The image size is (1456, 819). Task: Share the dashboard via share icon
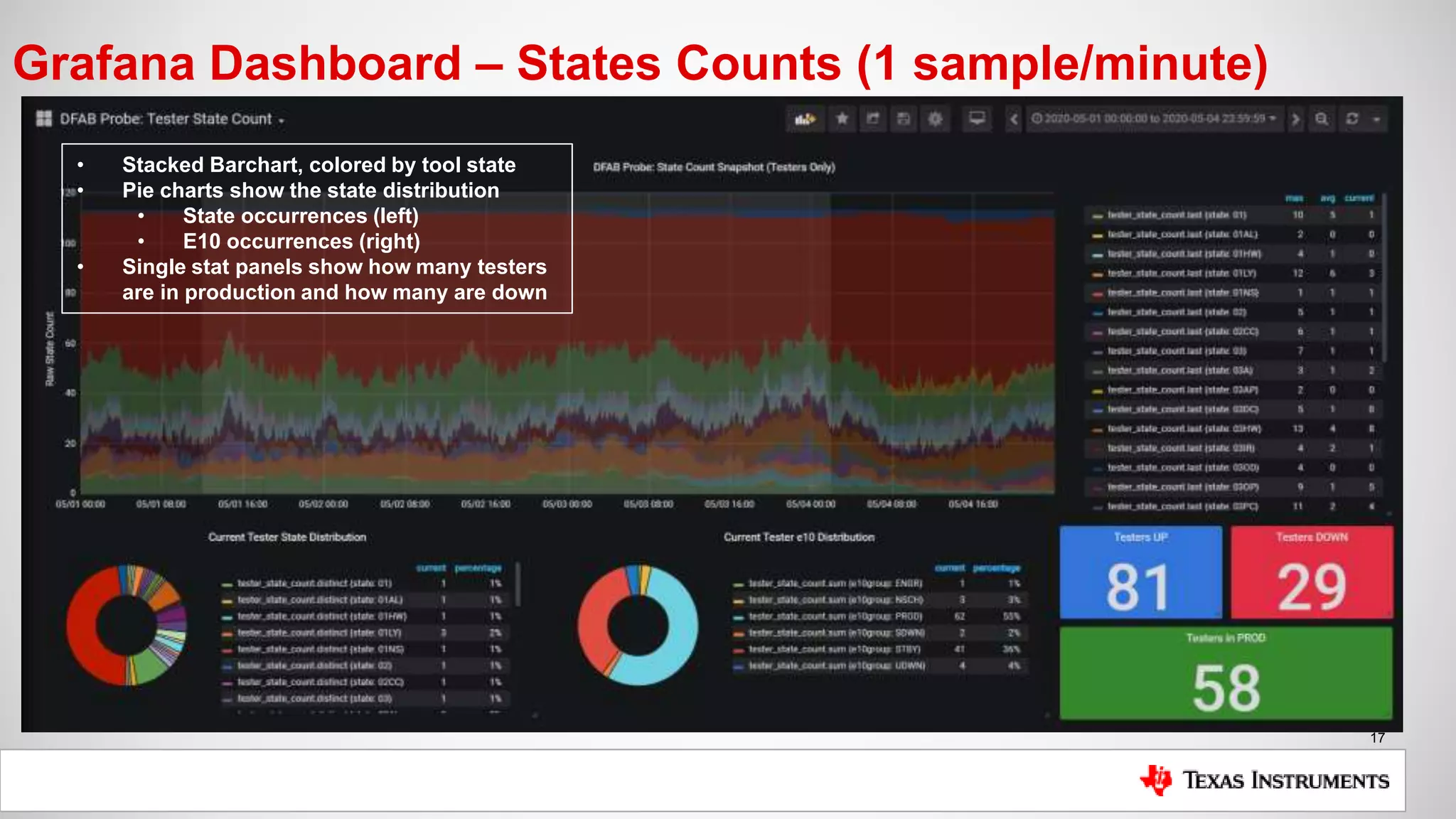(873, 119)
